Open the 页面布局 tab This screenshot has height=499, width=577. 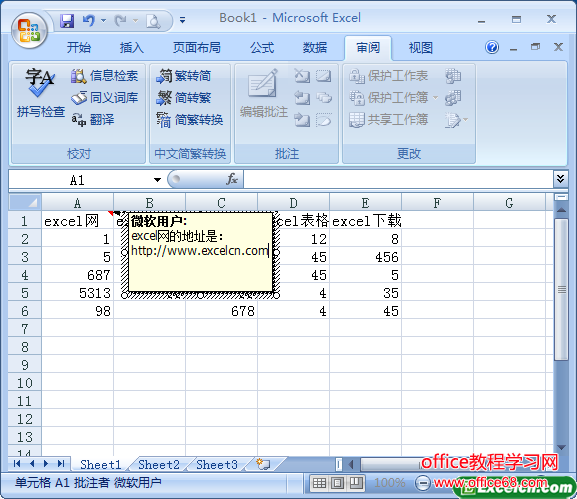197,47
